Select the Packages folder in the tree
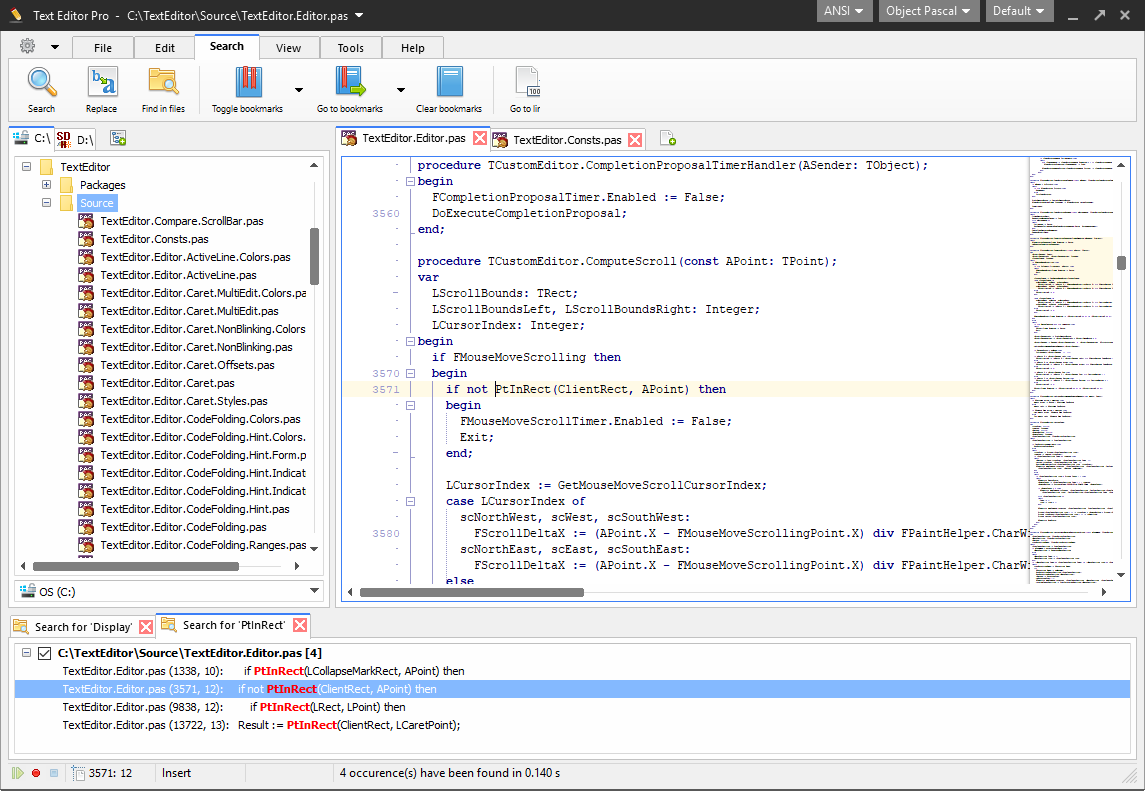The width and height of the screenshot is (1145, 791). click(103, 185)
